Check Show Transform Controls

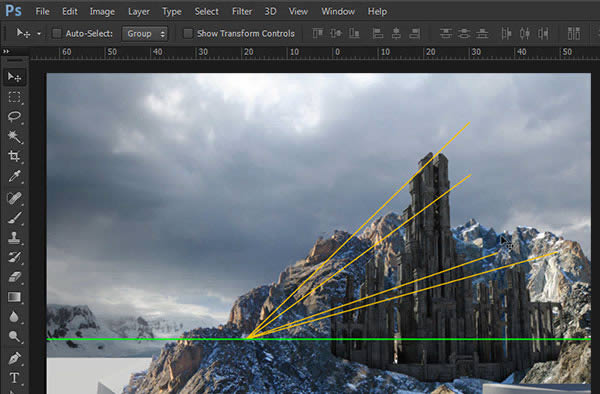188,34
